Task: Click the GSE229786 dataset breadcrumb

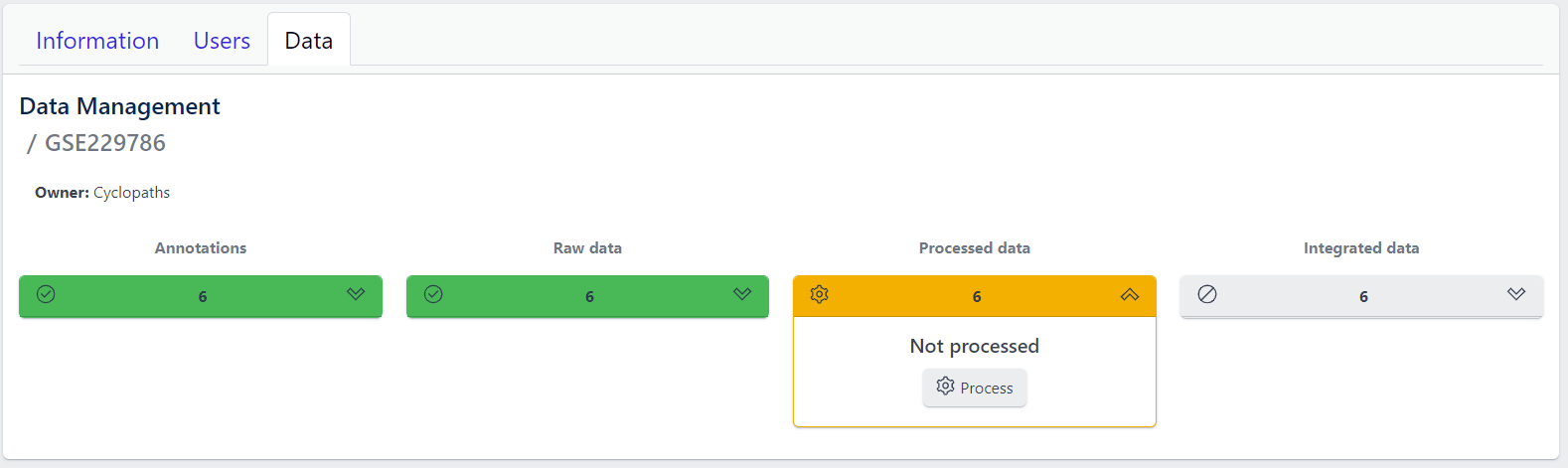Action: click(x=105, y=143)
